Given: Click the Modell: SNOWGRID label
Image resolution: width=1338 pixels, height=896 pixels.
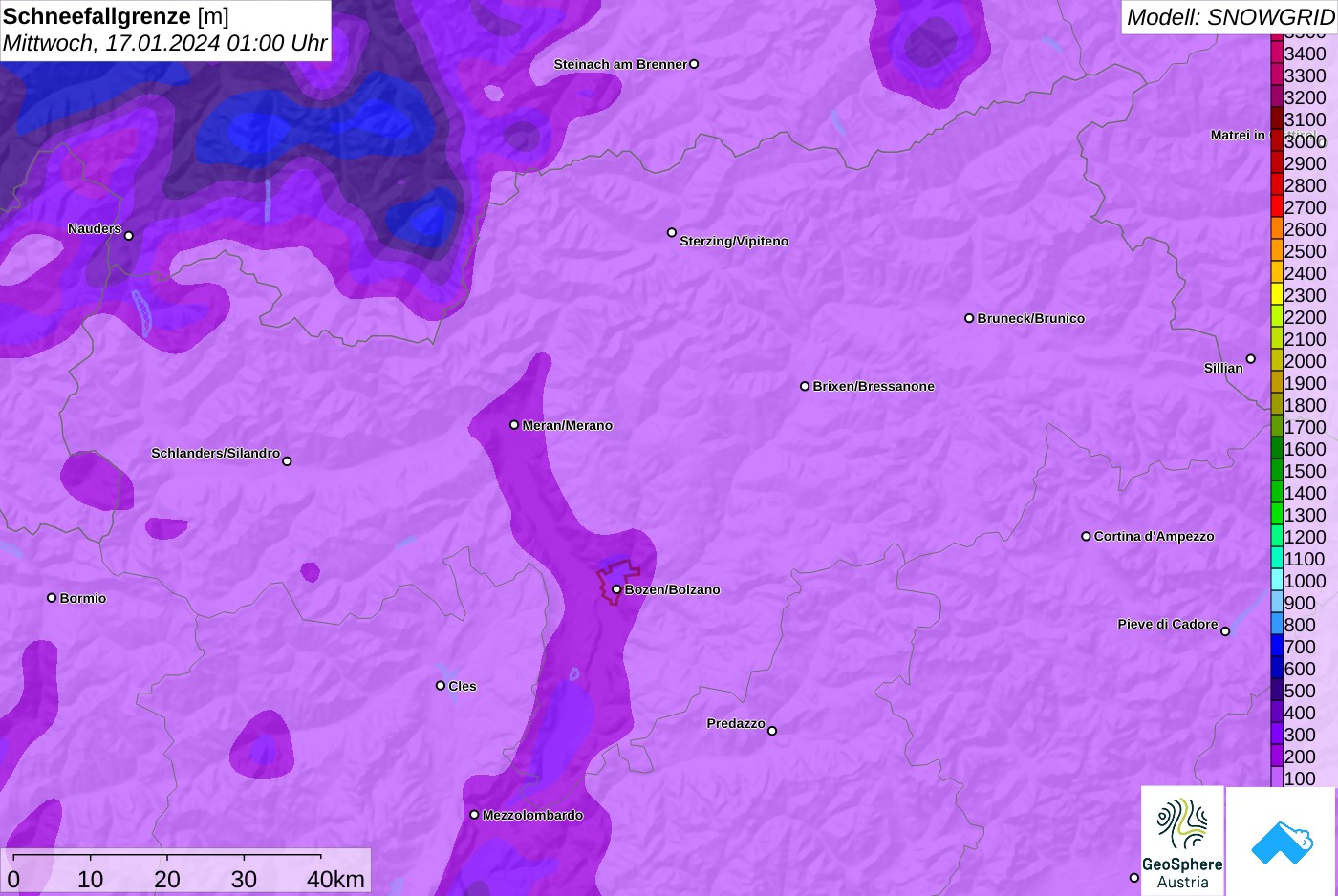Looking at the screenshot, I should click(1230, 16).
